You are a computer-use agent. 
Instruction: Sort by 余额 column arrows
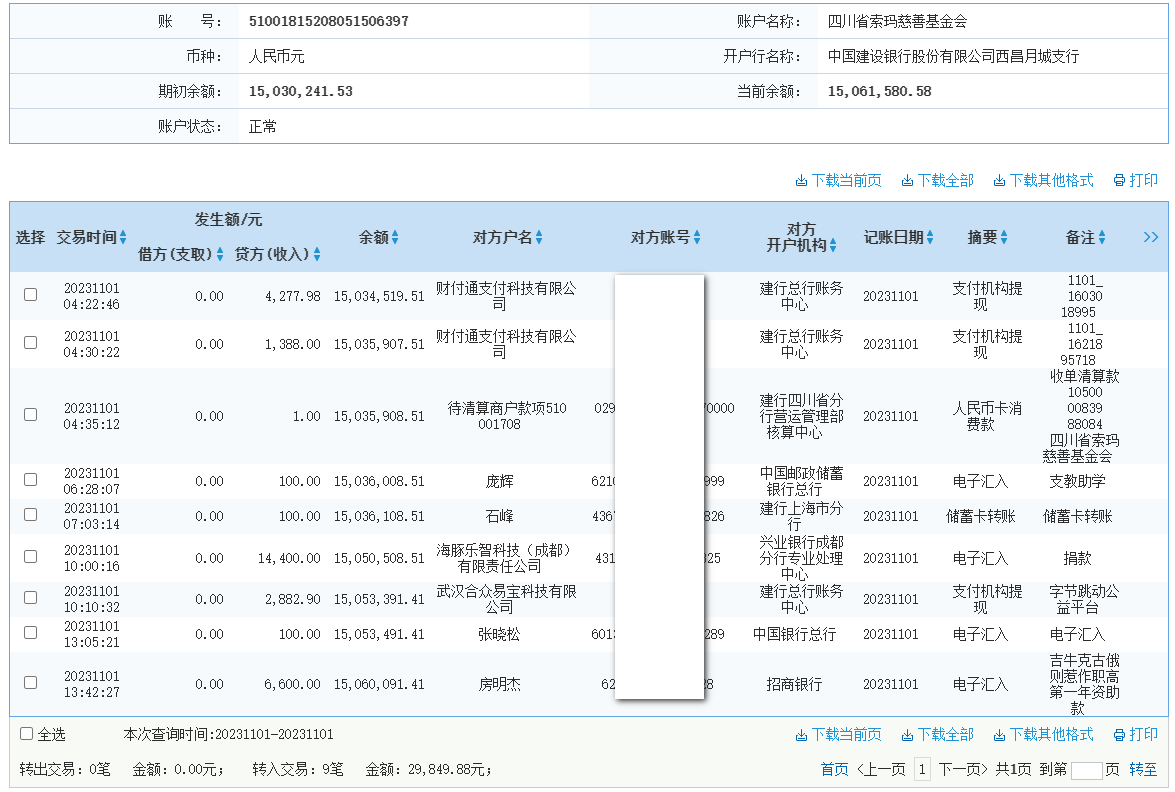click(395, 238)
